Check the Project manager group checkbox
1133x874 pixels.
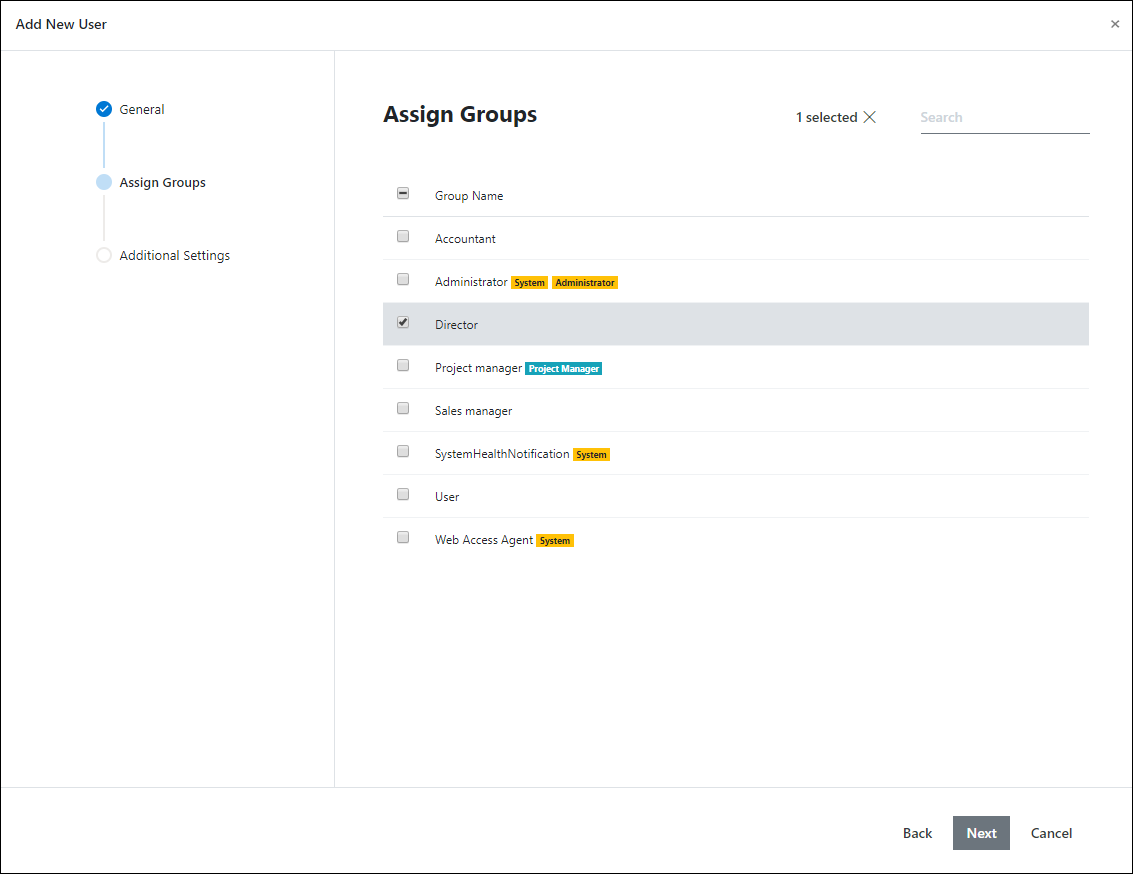coord(403,365)
